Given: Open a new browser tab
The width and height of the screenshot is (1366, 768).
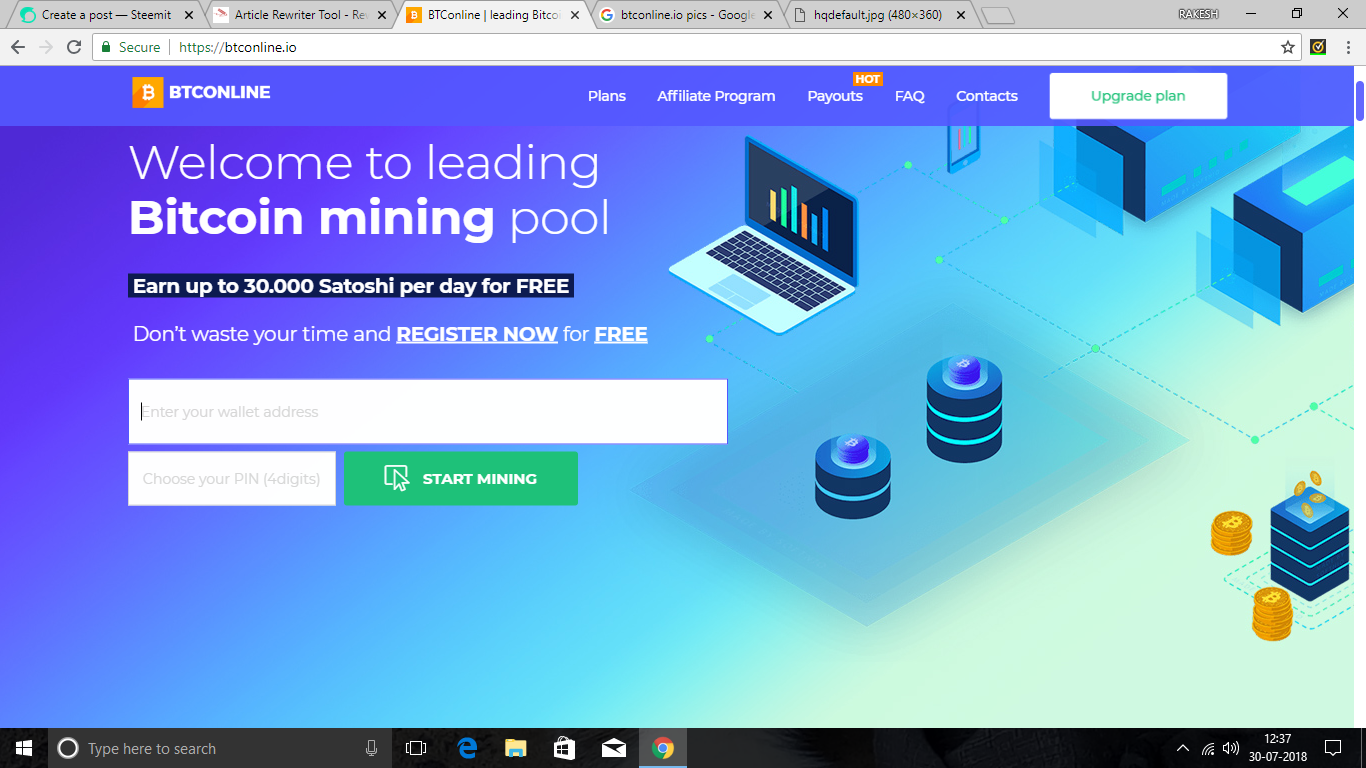Looking at the screenshot, I should 997,15.
